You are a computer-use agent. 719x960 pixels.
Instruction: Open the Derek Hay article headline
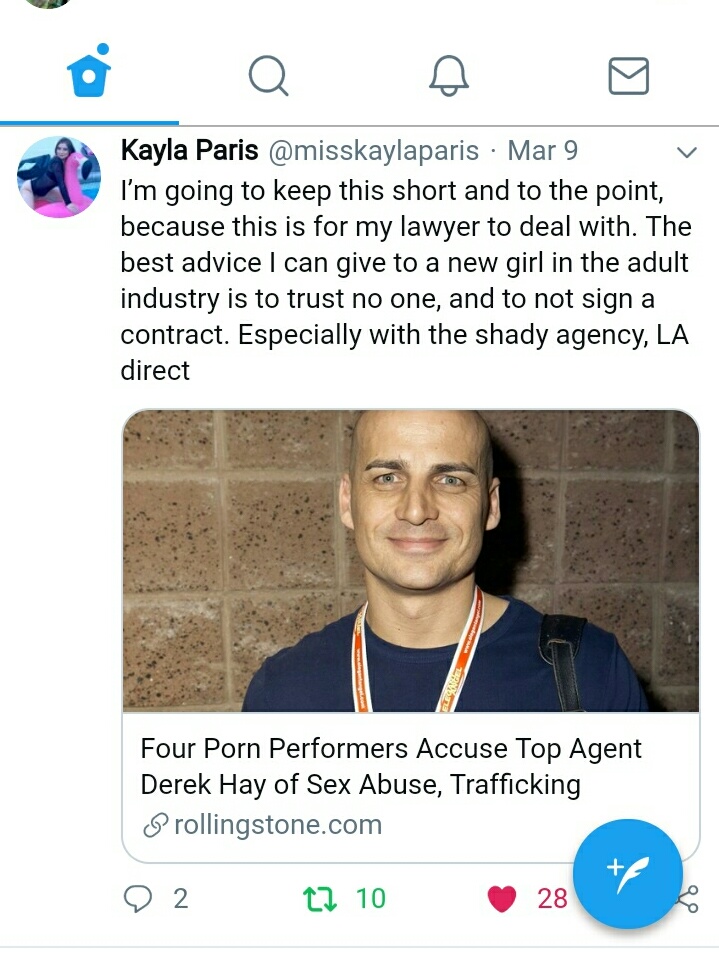pyautogui.click(x=391, y=767)
